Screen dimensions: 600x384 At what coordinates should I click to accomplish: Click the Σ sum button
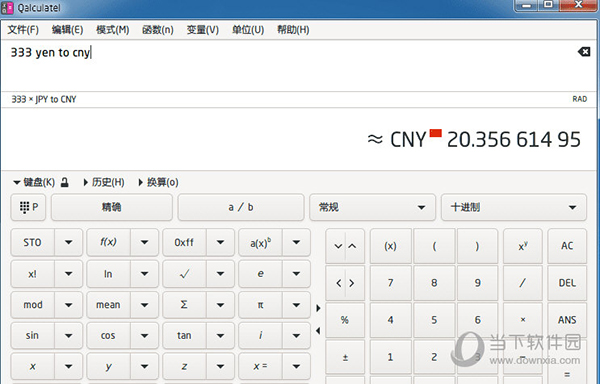coord(184,305)
